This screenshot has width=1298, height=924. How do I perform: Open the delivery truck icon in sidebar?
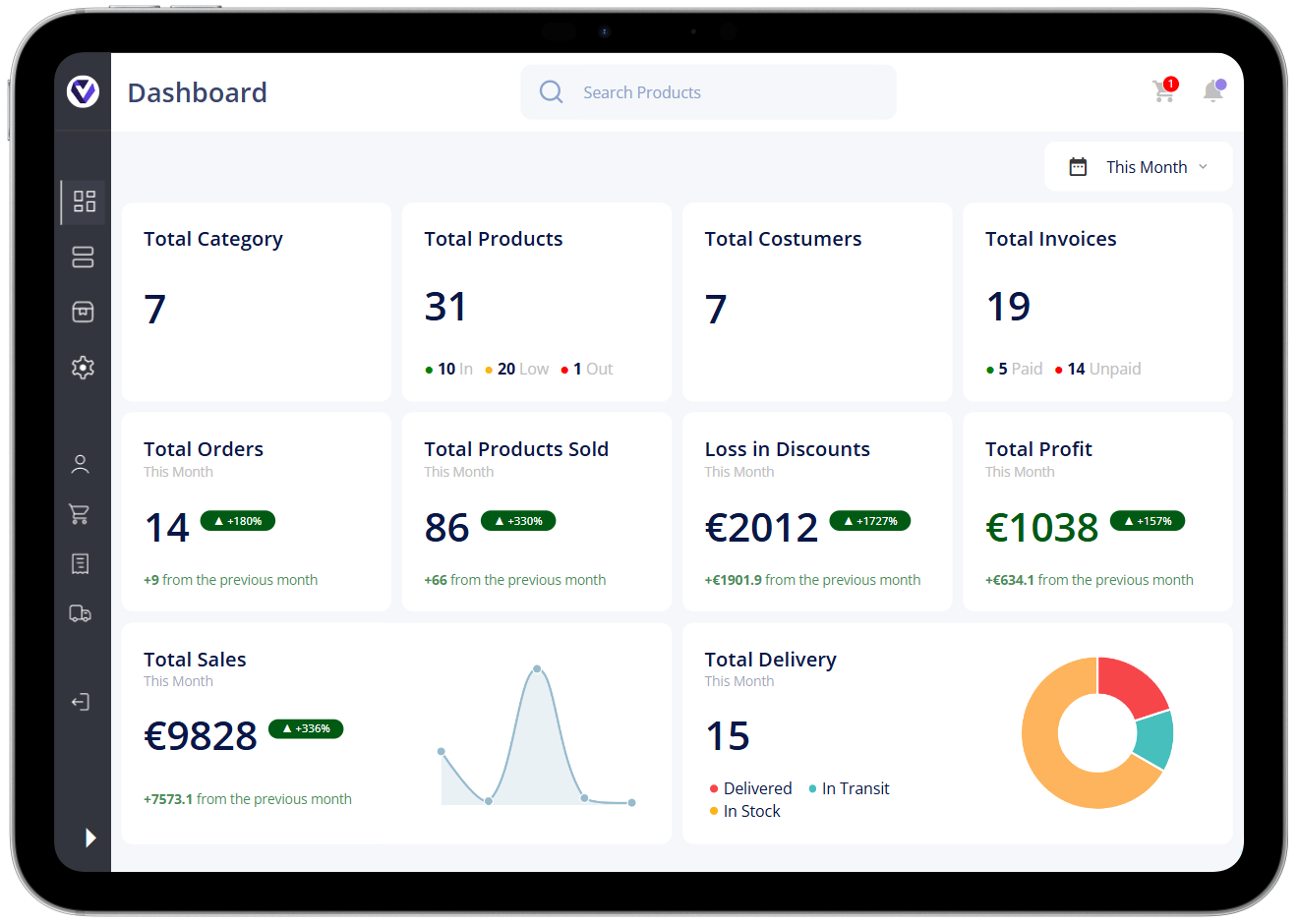pyautogui.click(x=81, y=613)
